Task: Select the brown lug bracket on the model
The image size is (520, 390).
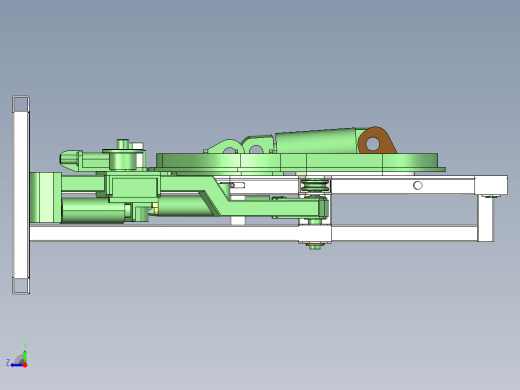Action: pyautogui.click(x=377, y=140)
